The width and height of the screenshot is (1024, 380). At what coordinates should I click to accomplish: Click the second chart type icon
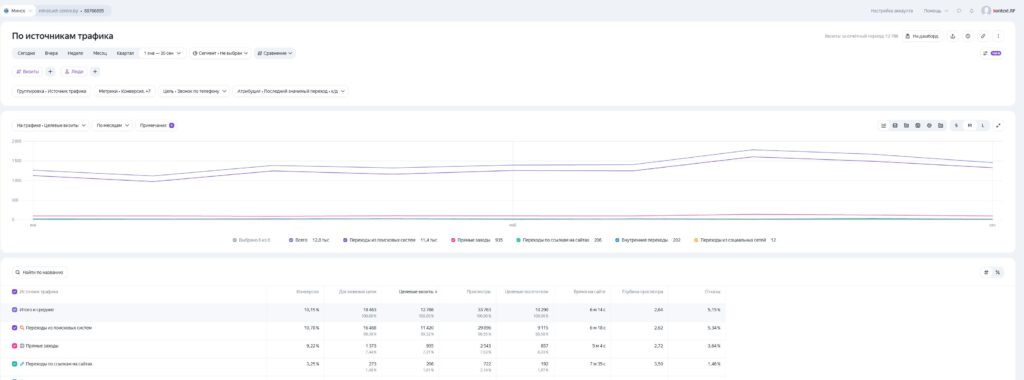coord(895,125)
